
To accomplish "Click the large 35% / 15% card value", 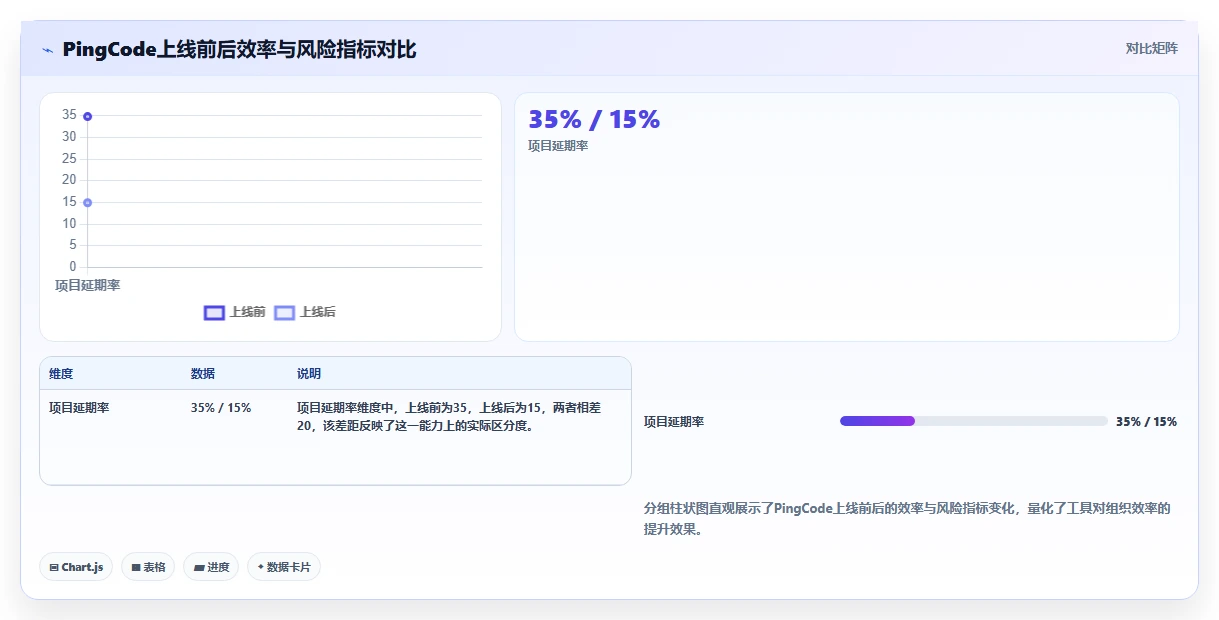I will (x=594, y=119).
